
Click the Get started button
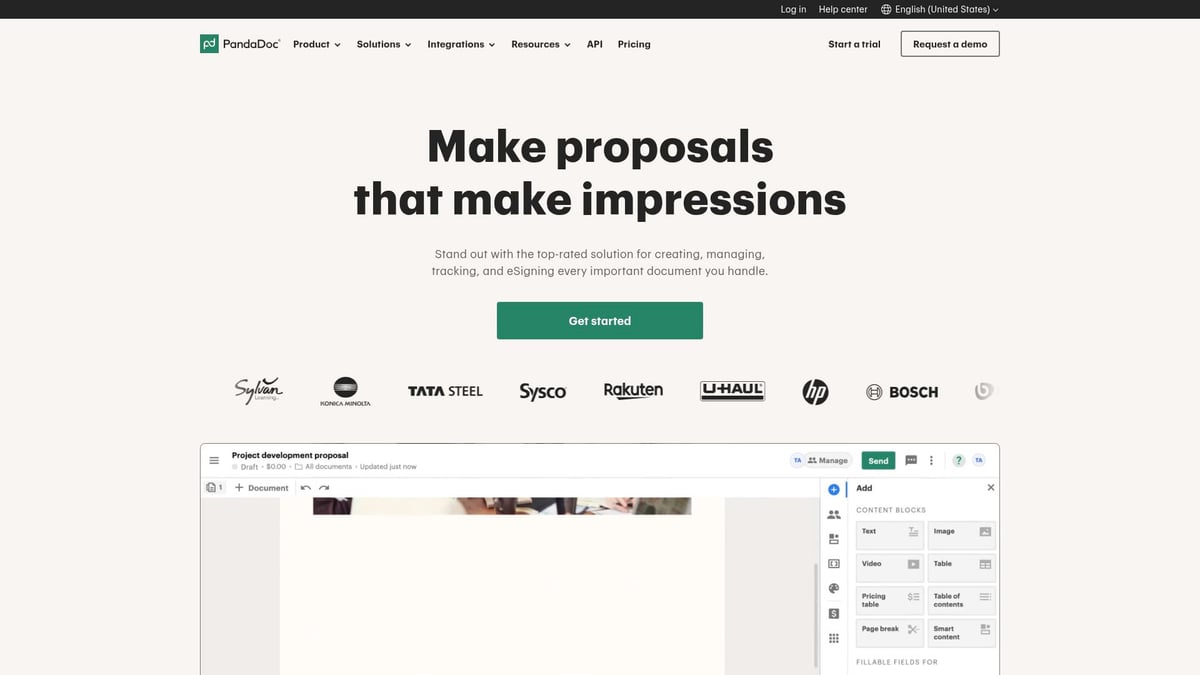tap(599, 320)
